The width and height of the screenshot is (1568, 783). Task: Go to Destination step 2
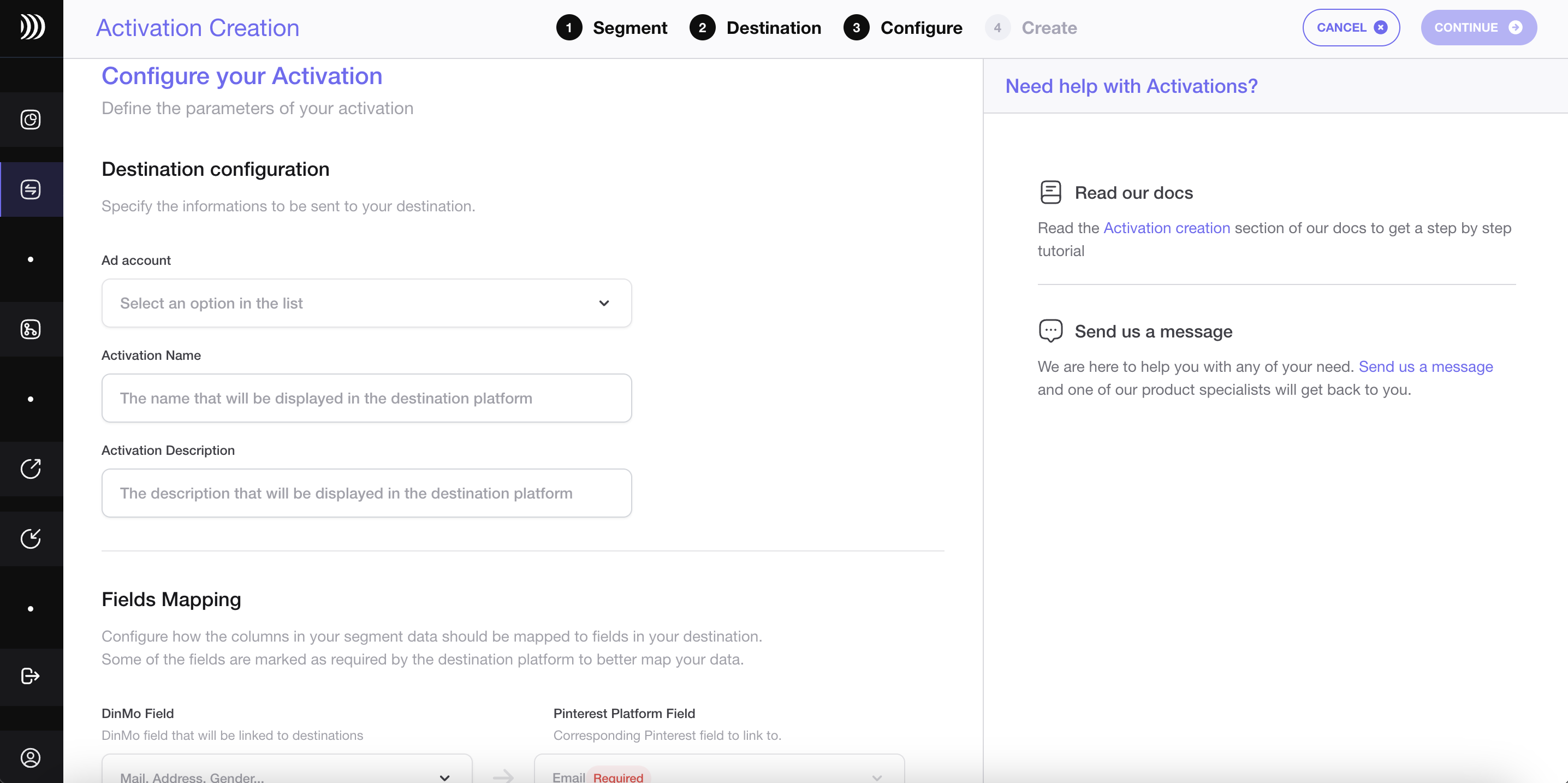[x=756, y=27]
